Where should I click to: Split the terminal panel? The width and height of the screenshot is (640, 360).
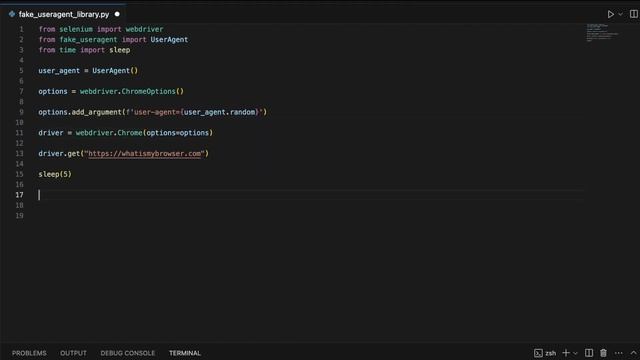tap(589, 353)
